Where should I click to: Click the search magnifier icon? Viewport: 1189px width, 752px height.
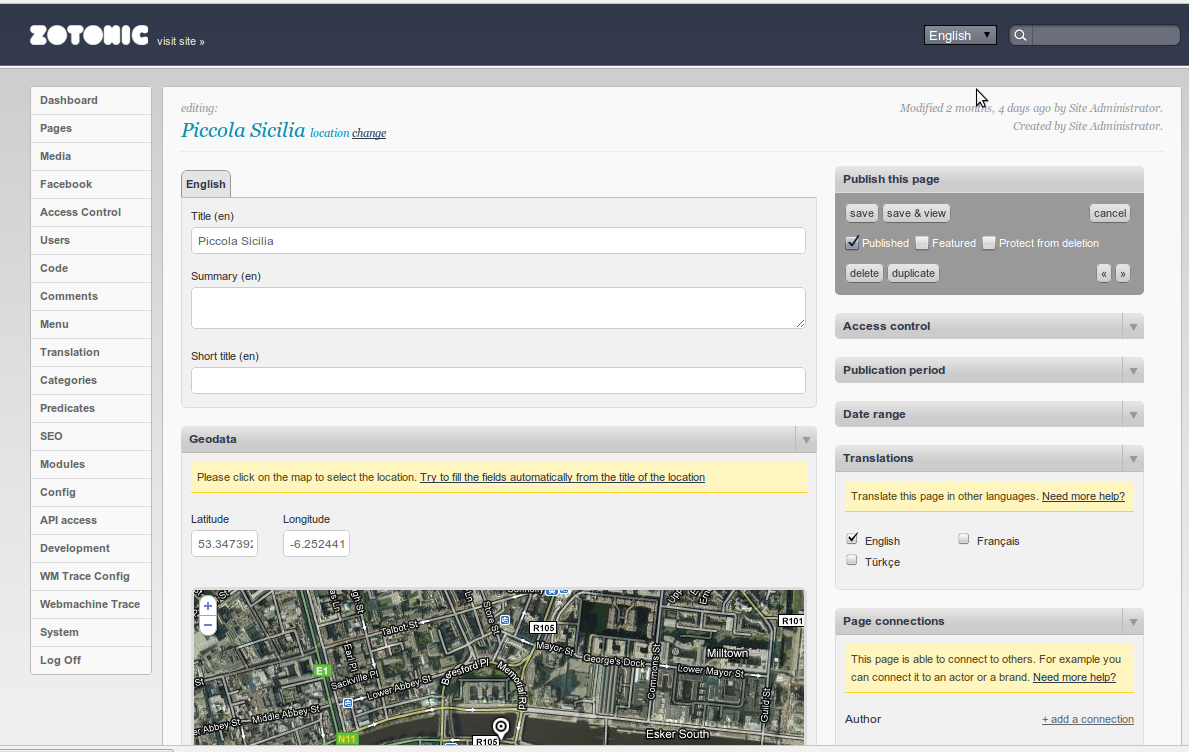pyautogui.click(x=1020, y=36)
